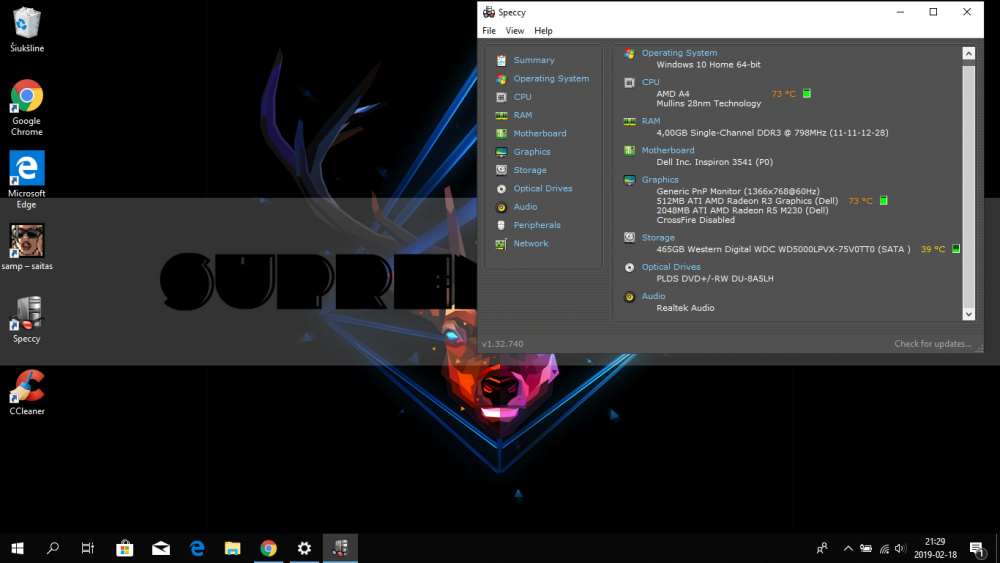
Task: Click the Graphics heading link in summary
Action: 660,180
